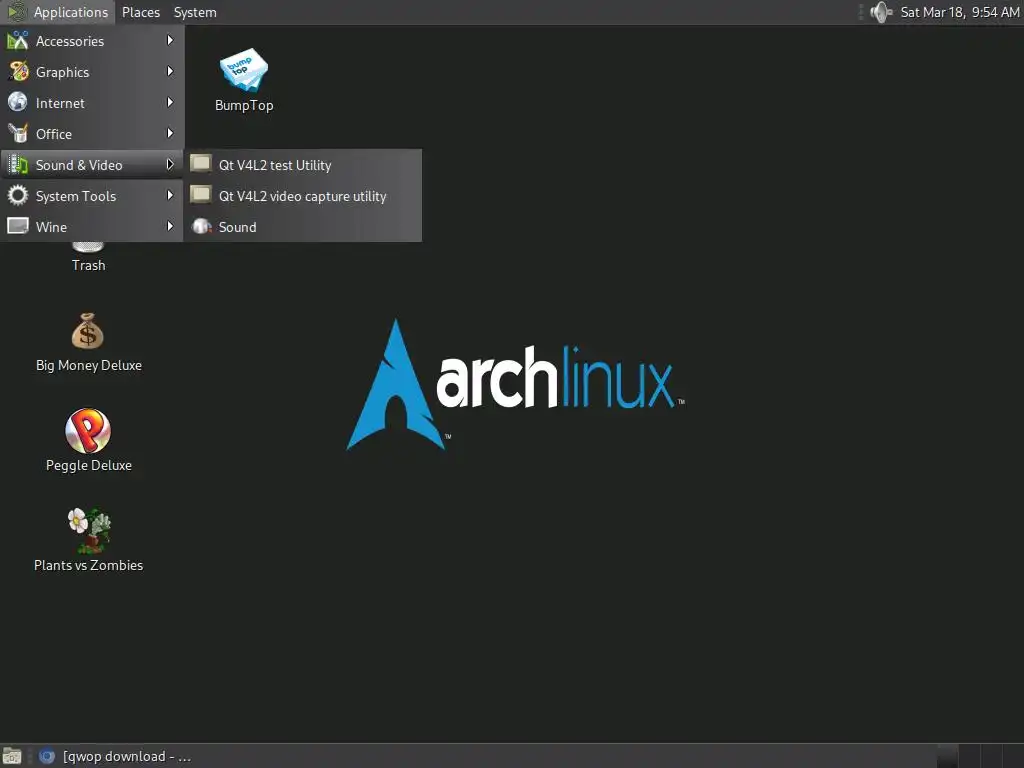Expand the Accessories submenu arrow
The width and height of the screenshot is (1024, 768).
(x=170, y=40)
